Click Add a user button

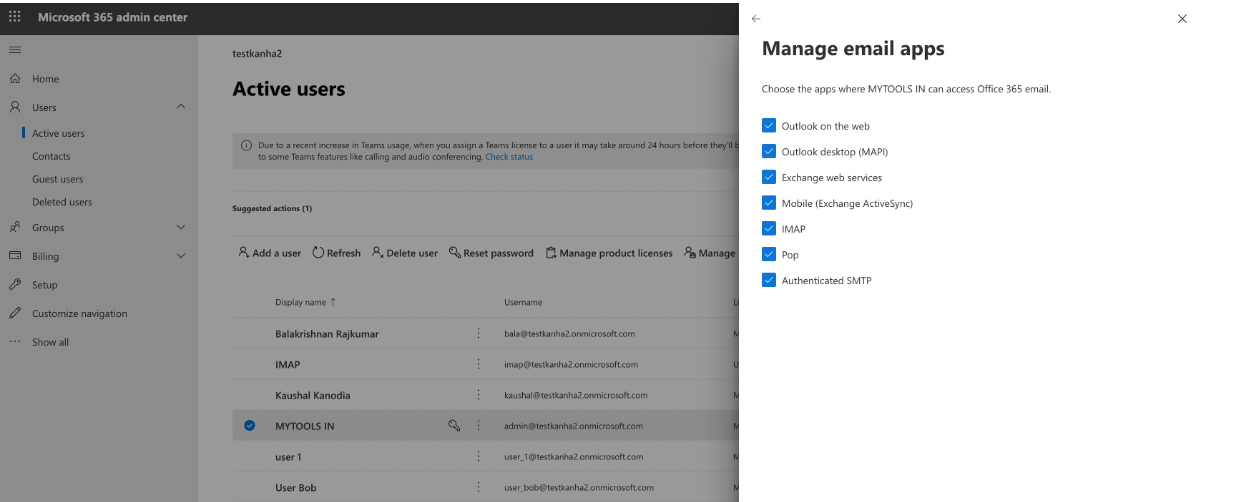pos(270,253)
